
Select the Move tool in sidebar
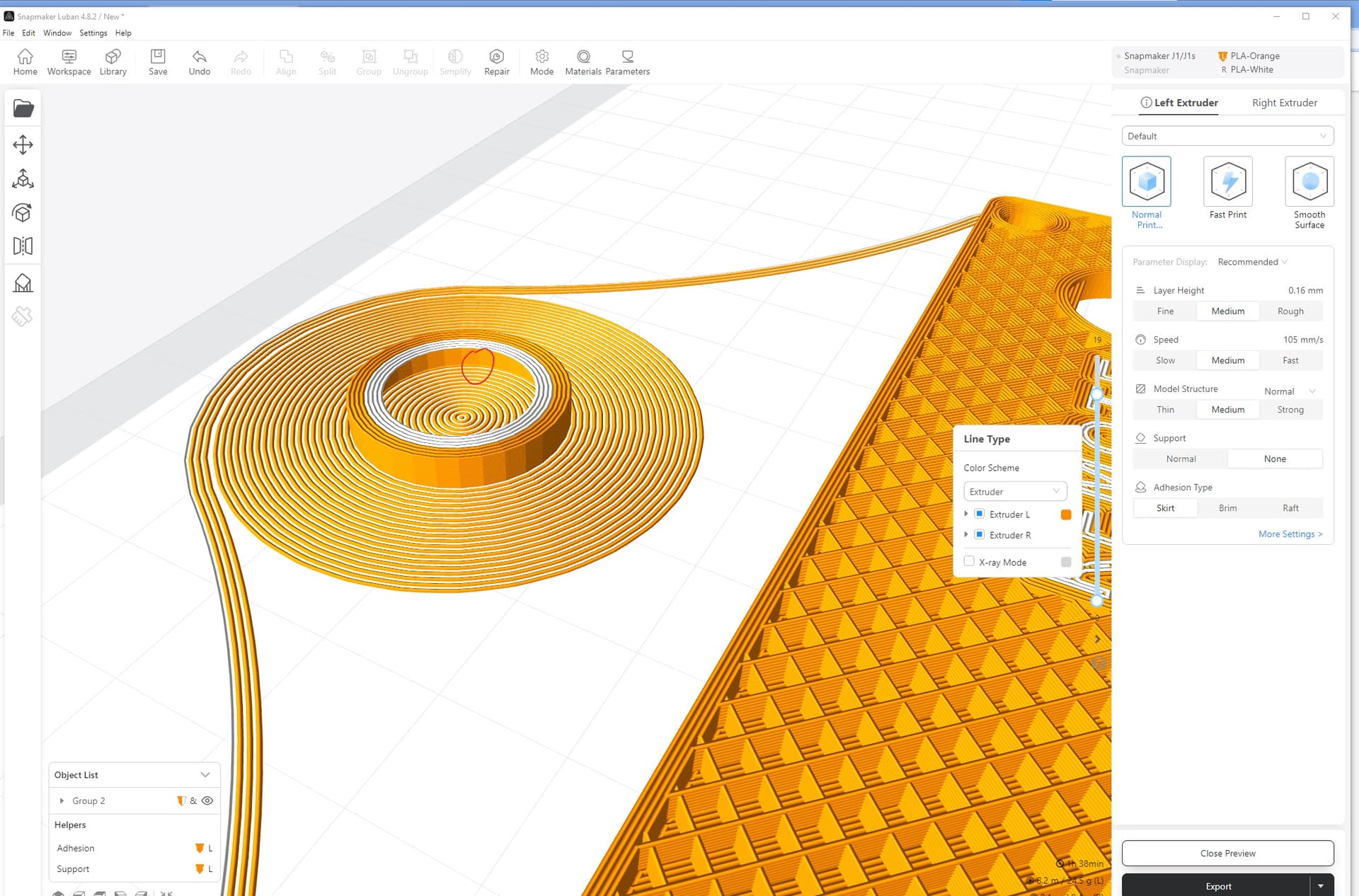coord(23,145)
